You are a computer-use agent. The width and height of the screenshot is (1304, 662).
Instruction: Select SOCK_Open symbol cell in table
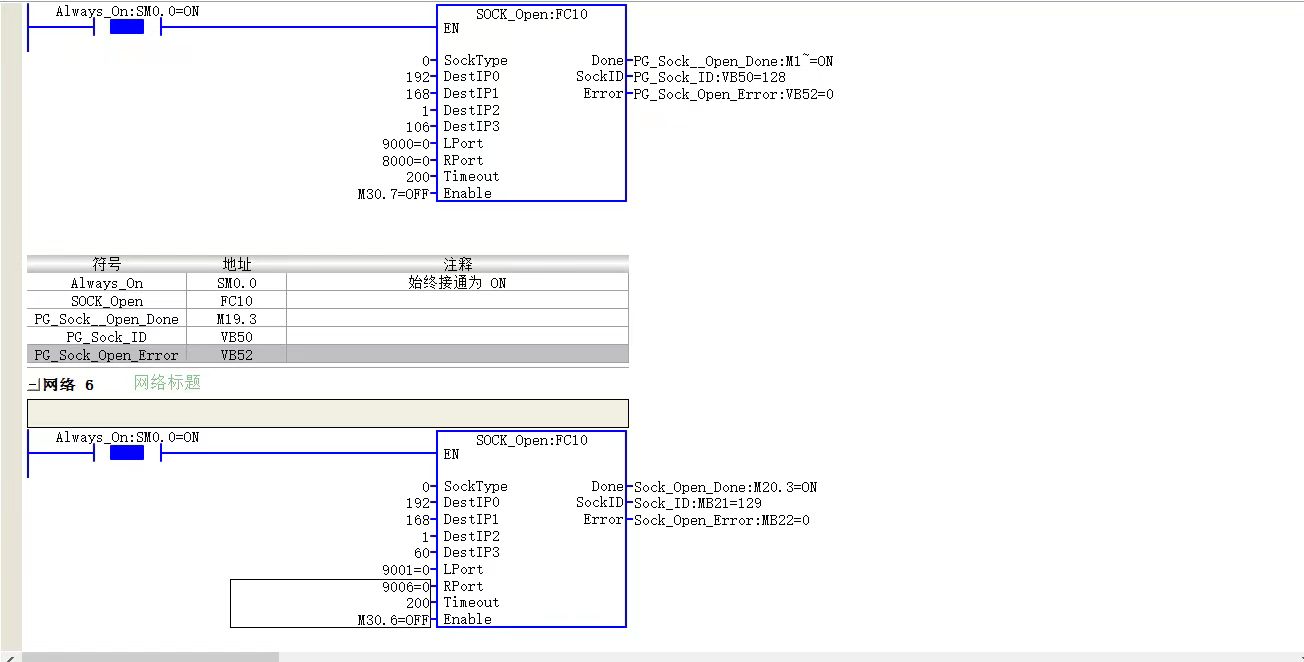(x=107, y=301)
